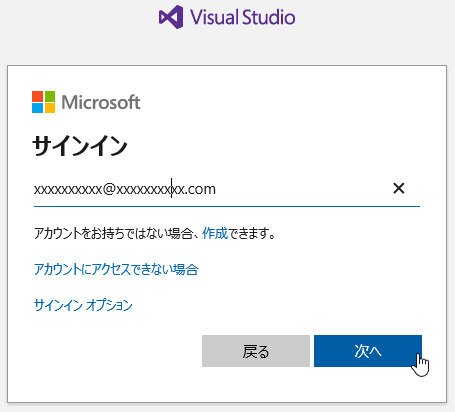
Task: Click the サインイン heading text
Action: click(80, 146)
